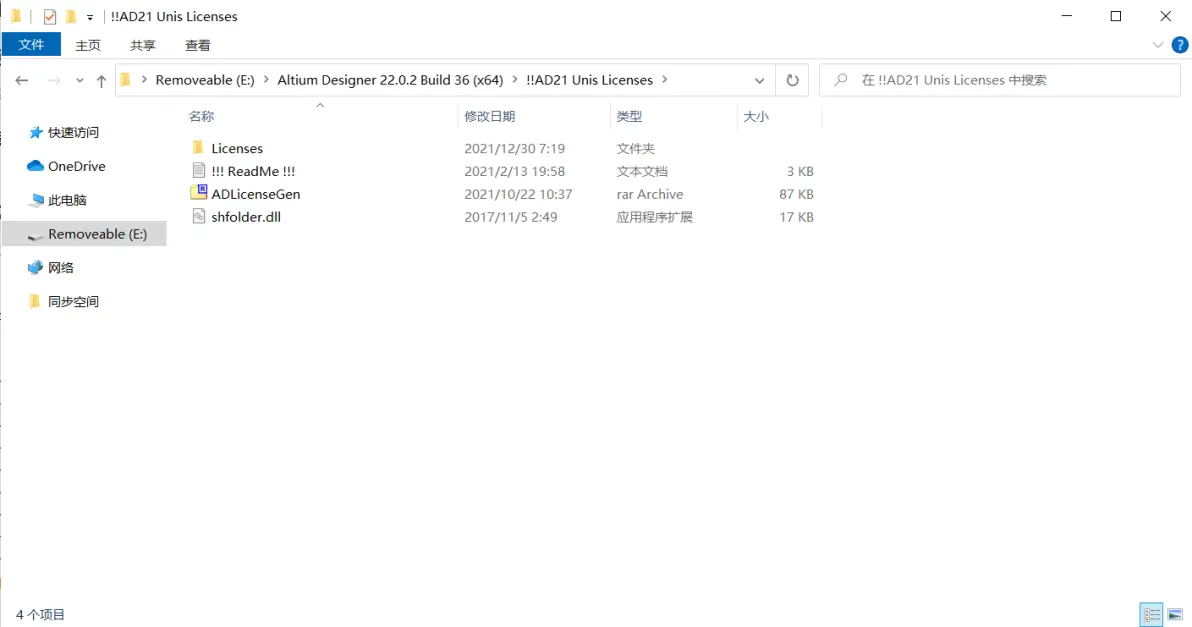Select the ADLicenseGen rar archive icon

tap(198, 193)
